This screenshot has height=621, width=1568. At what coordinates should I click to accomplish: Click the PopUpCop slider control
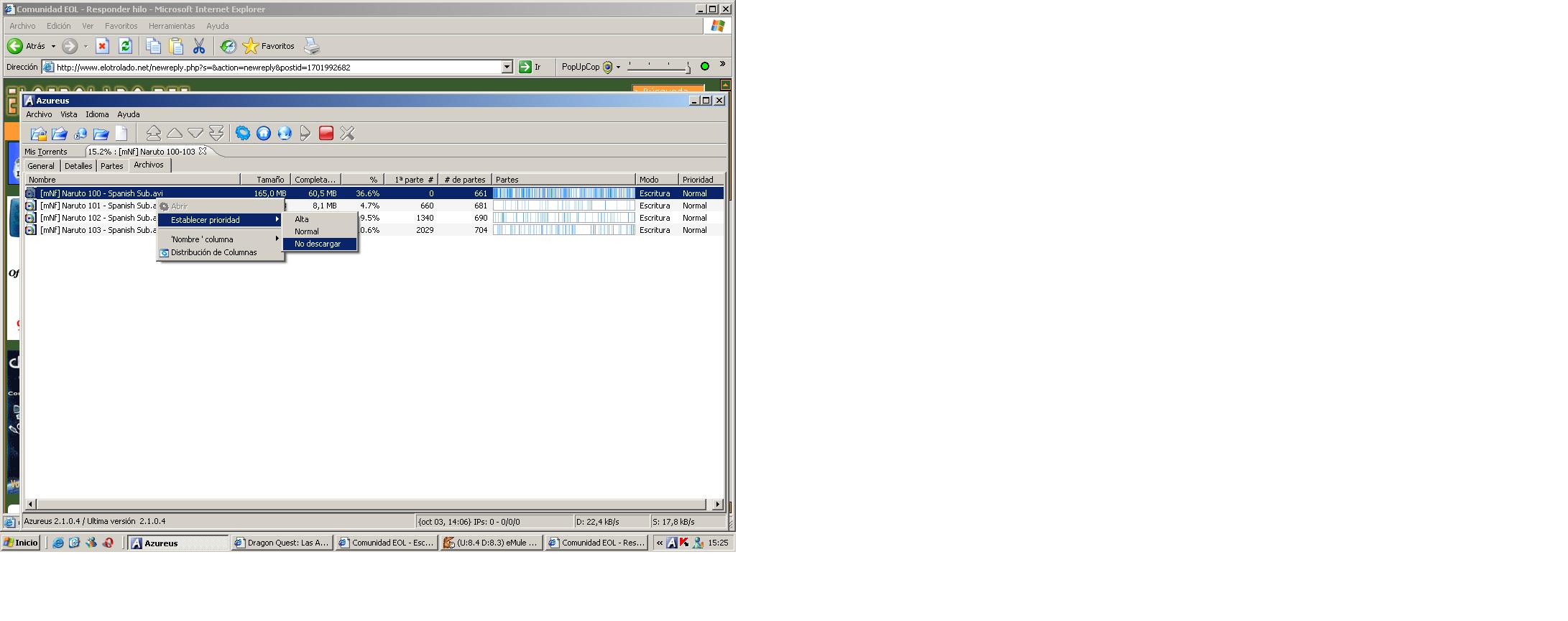pyautogui.click(x=659, y=67)
